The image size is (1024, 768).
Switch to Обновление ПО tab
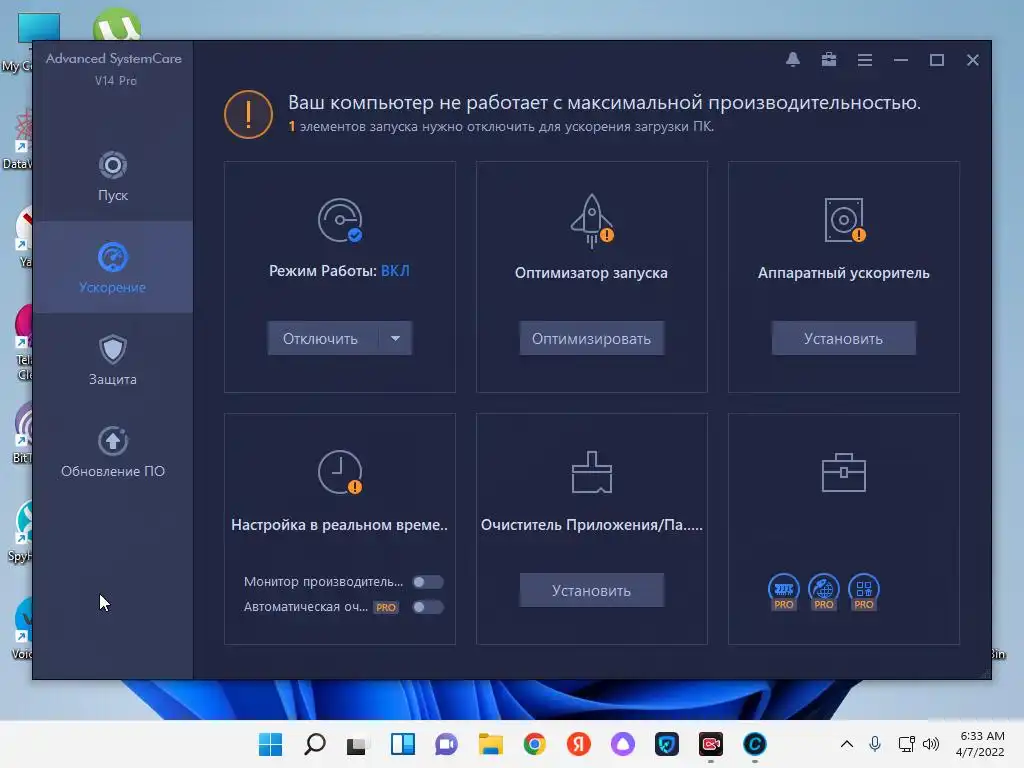113,452
